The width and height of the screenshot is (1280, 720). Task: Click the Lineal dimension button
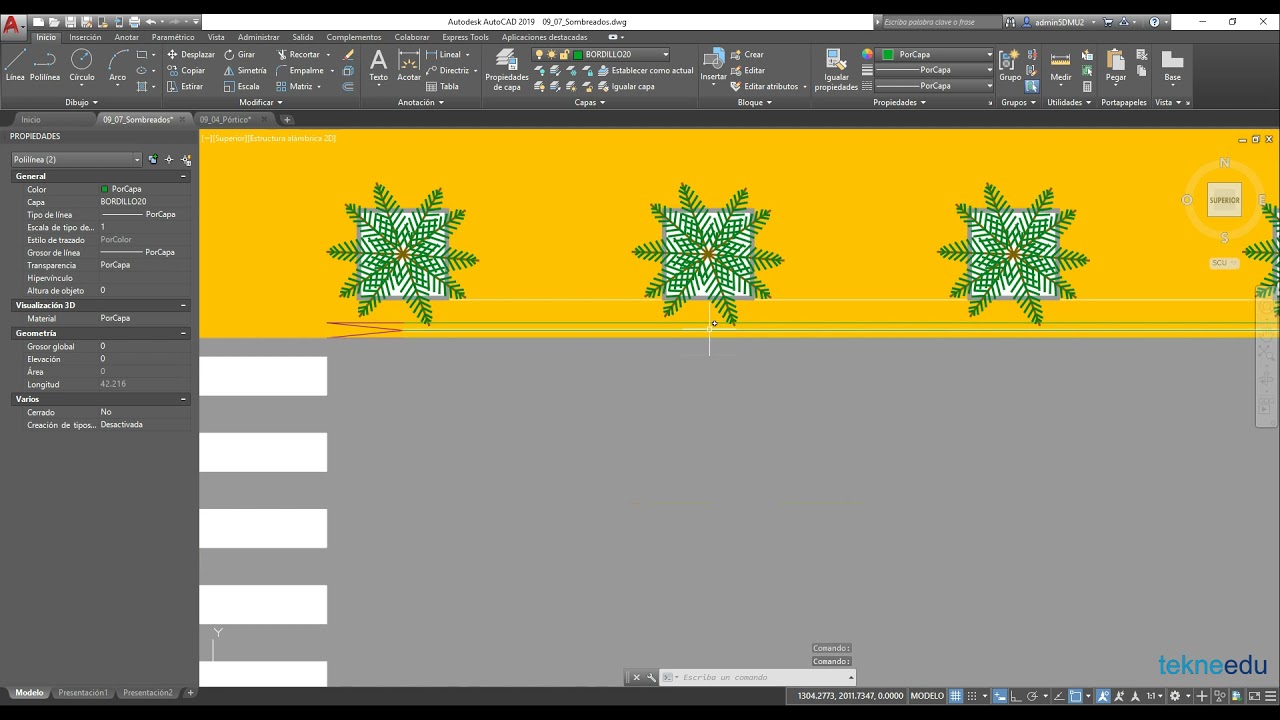tap(443, 55)
